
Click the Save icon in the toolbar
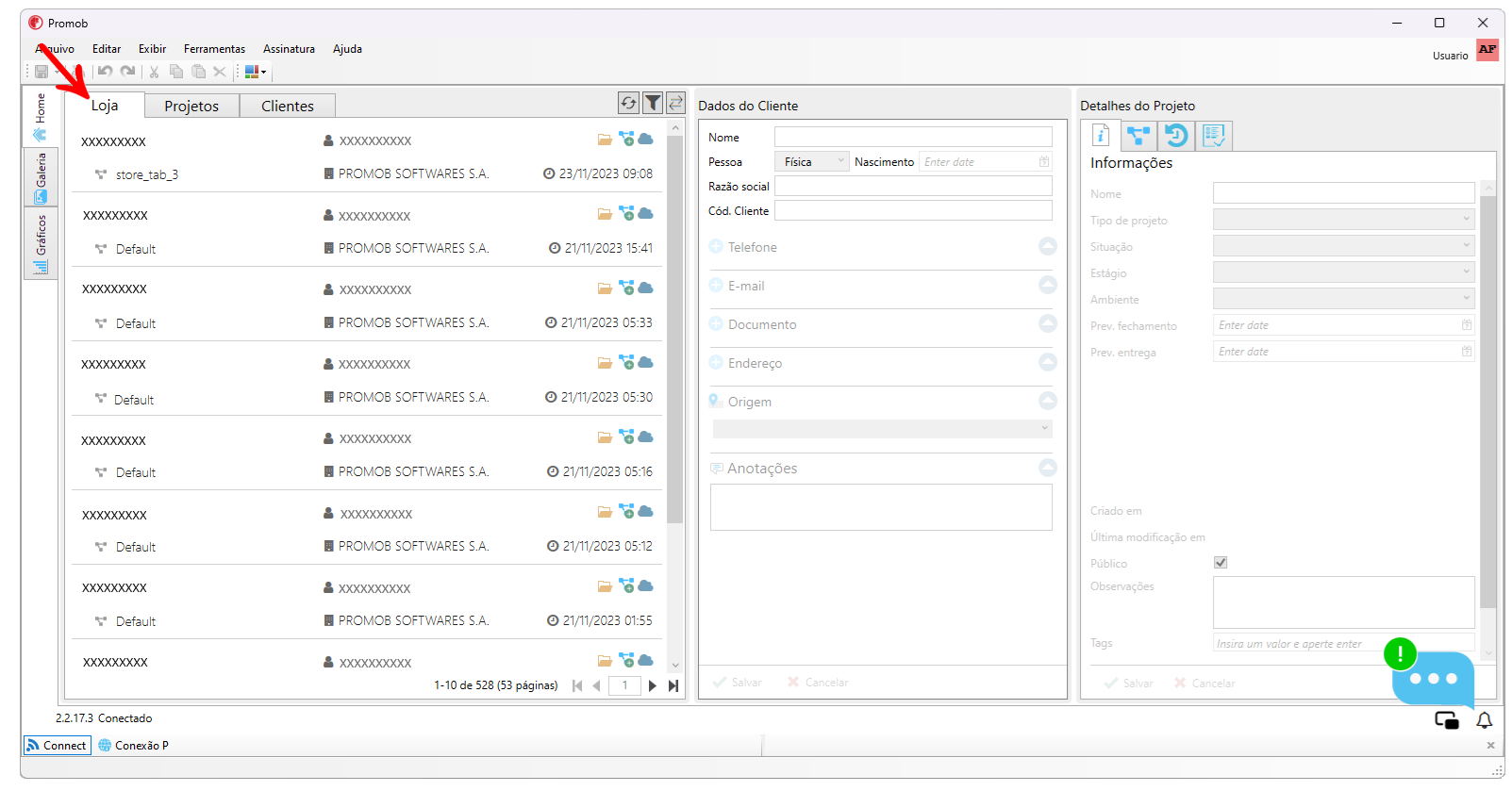[42, 72]
